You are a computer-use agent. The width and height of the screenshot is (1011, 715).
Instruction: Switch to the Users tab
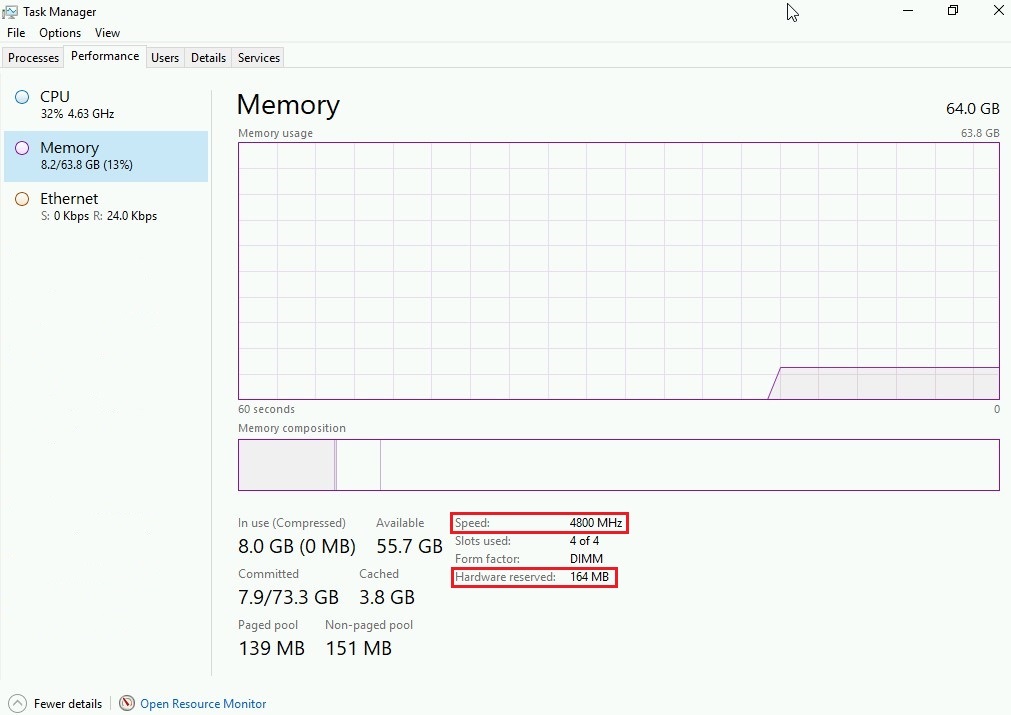point(165,57)
